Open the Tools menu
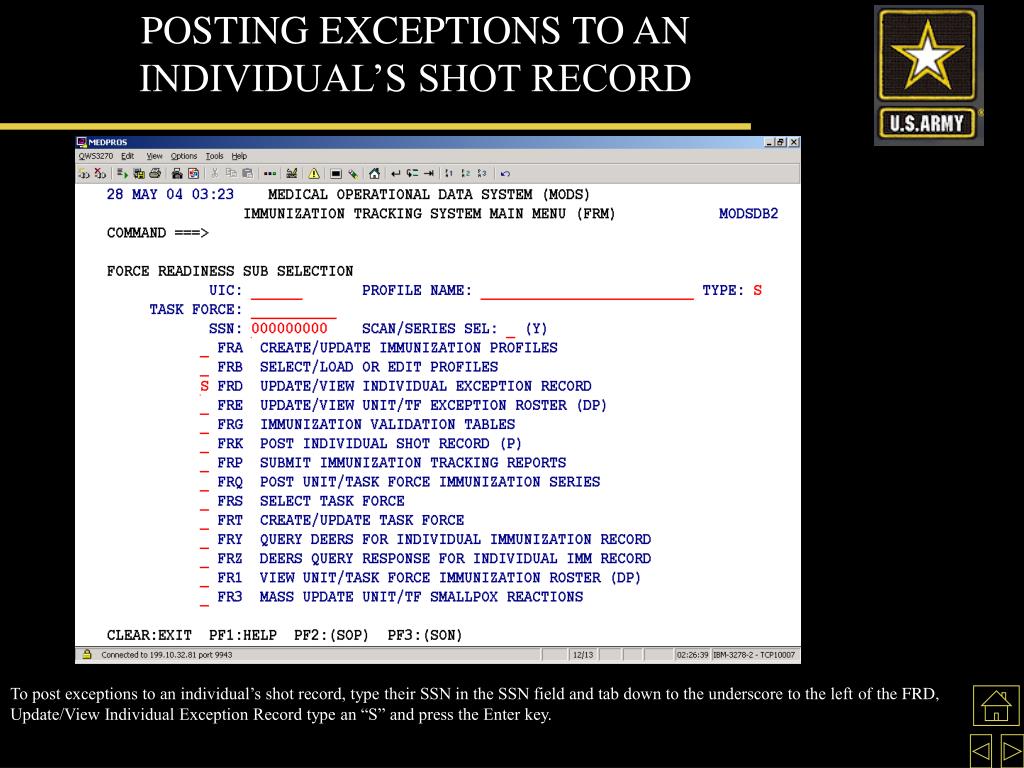 pos(214,156)
